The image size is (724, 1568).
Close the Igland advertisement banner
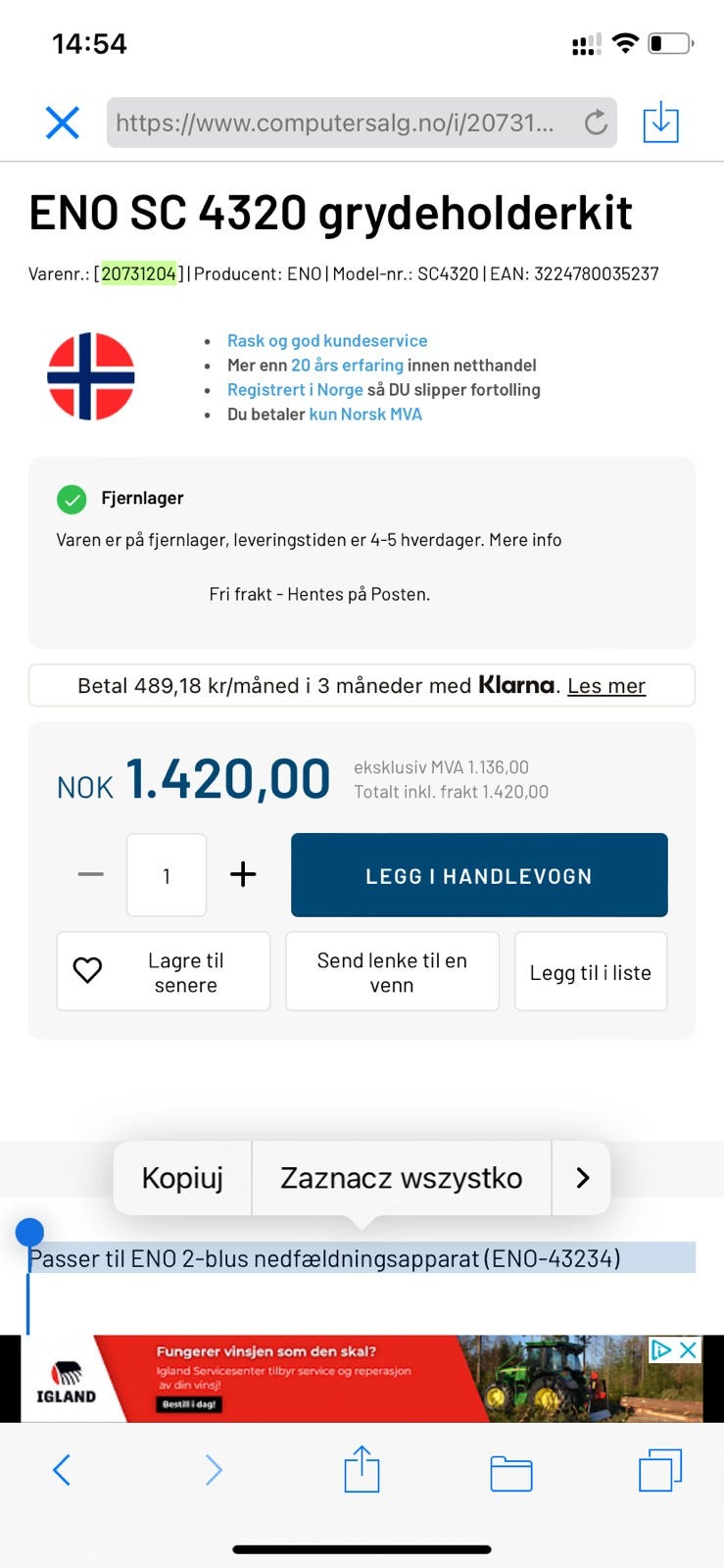pyautogui.click(x=689, y=1349)
